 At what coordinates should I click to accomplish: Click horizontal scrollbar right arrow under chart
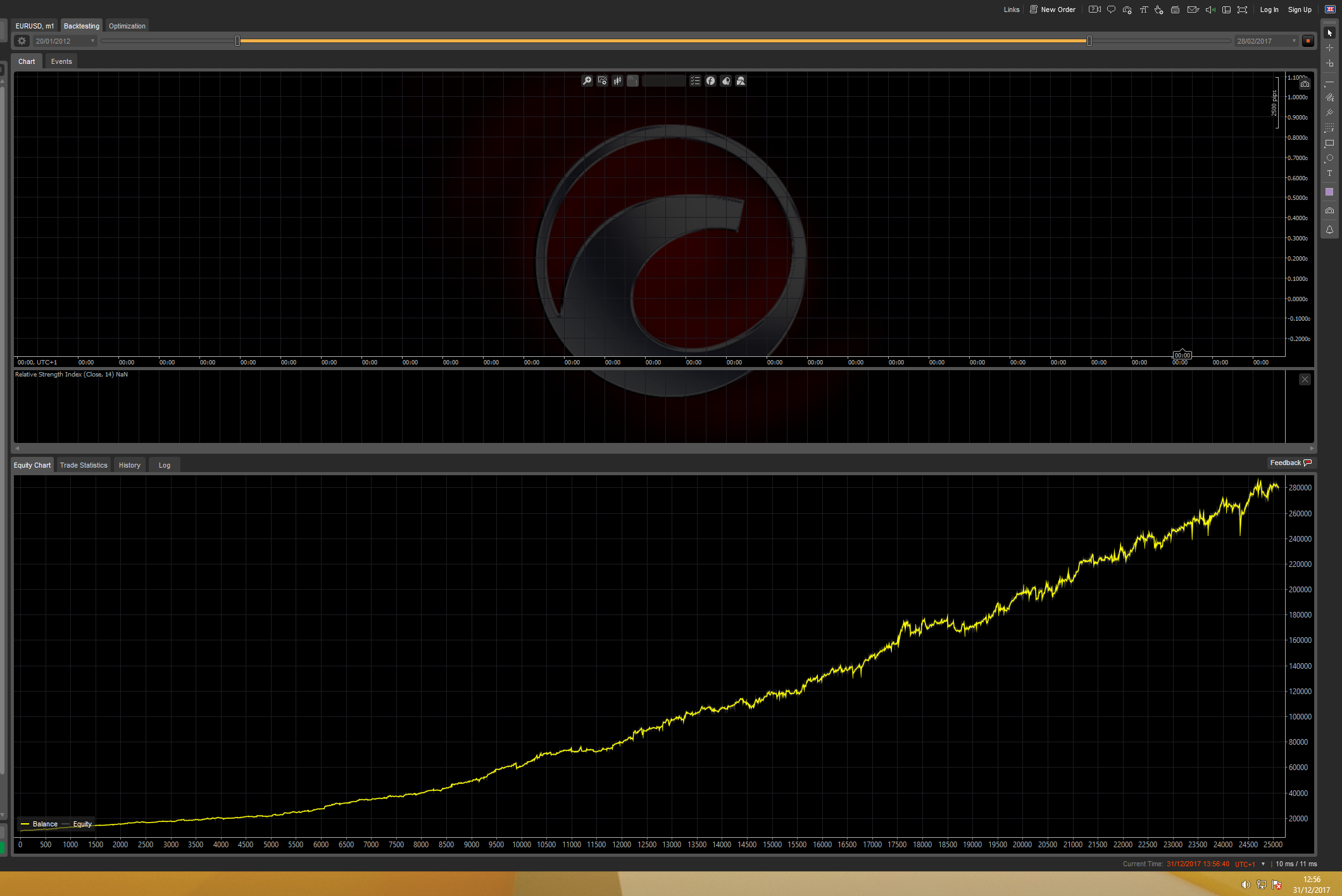pyautogui.click(x=1312, y=448)
